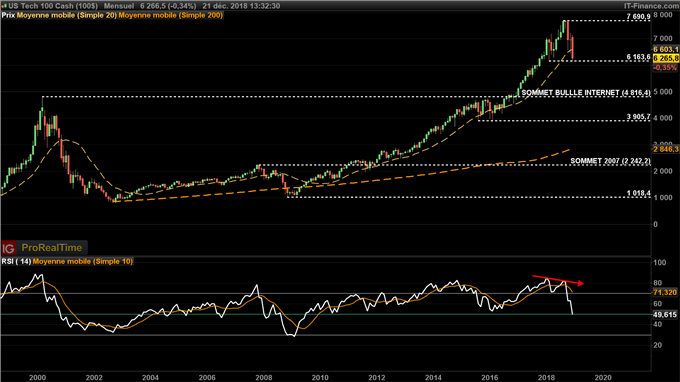Click the US Tech 100 Cash title

point(53,6)
